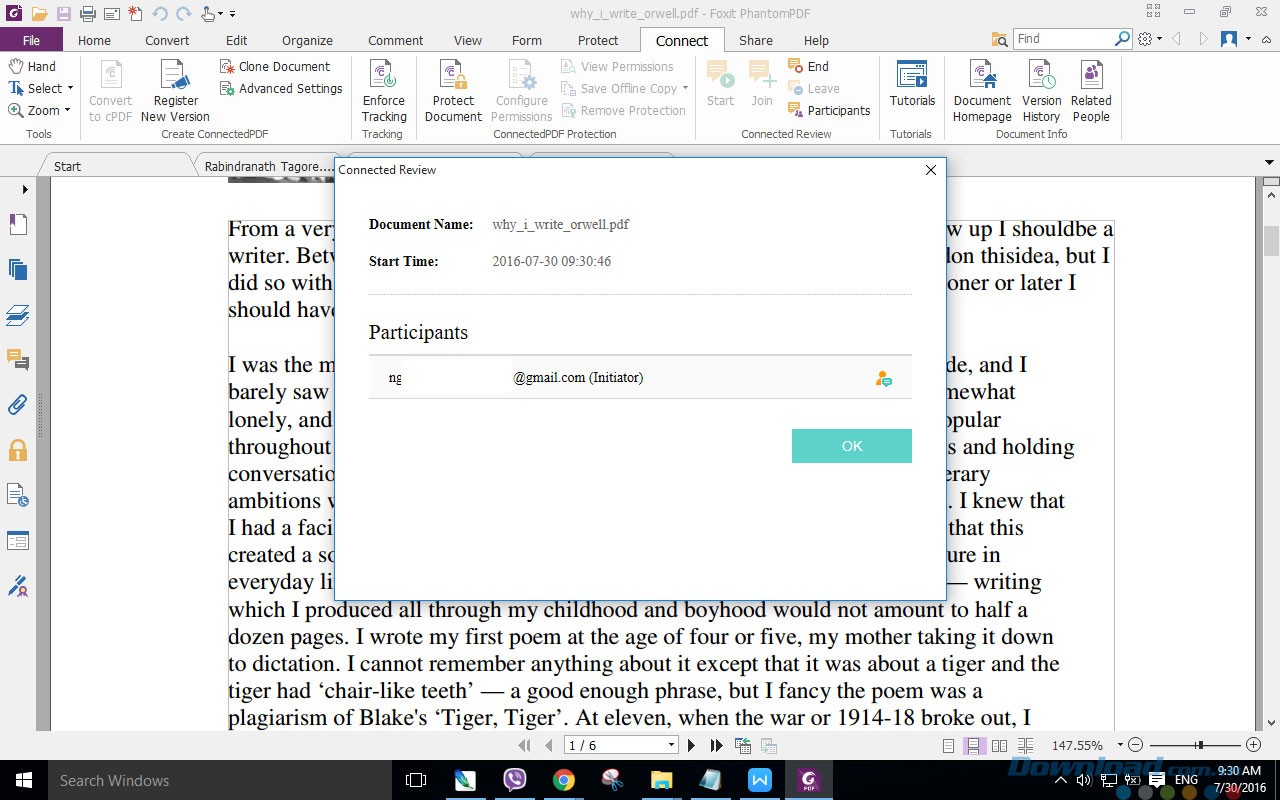The height and width of the screenshot is (800, 1280).
Task: Click the Protect Document icon
Action: [453, 78]
